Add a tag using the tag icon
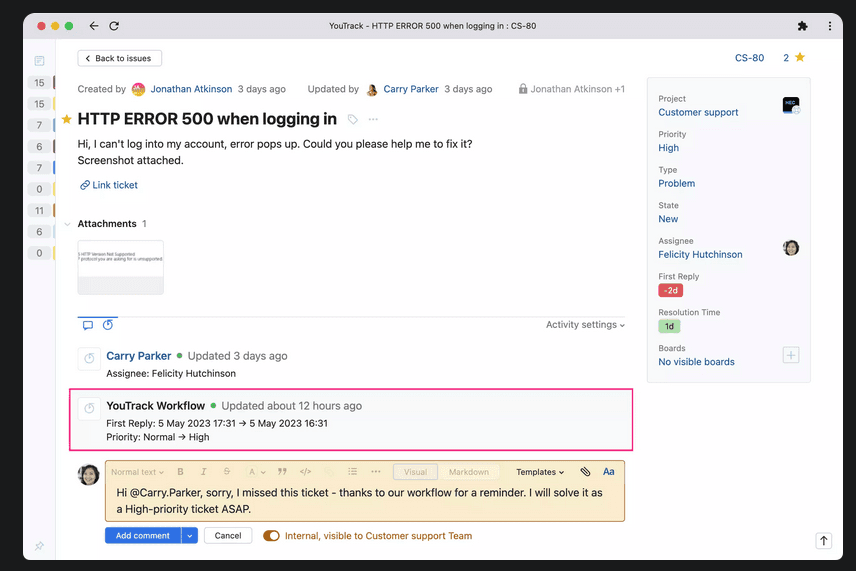 (x=353, y=119)
